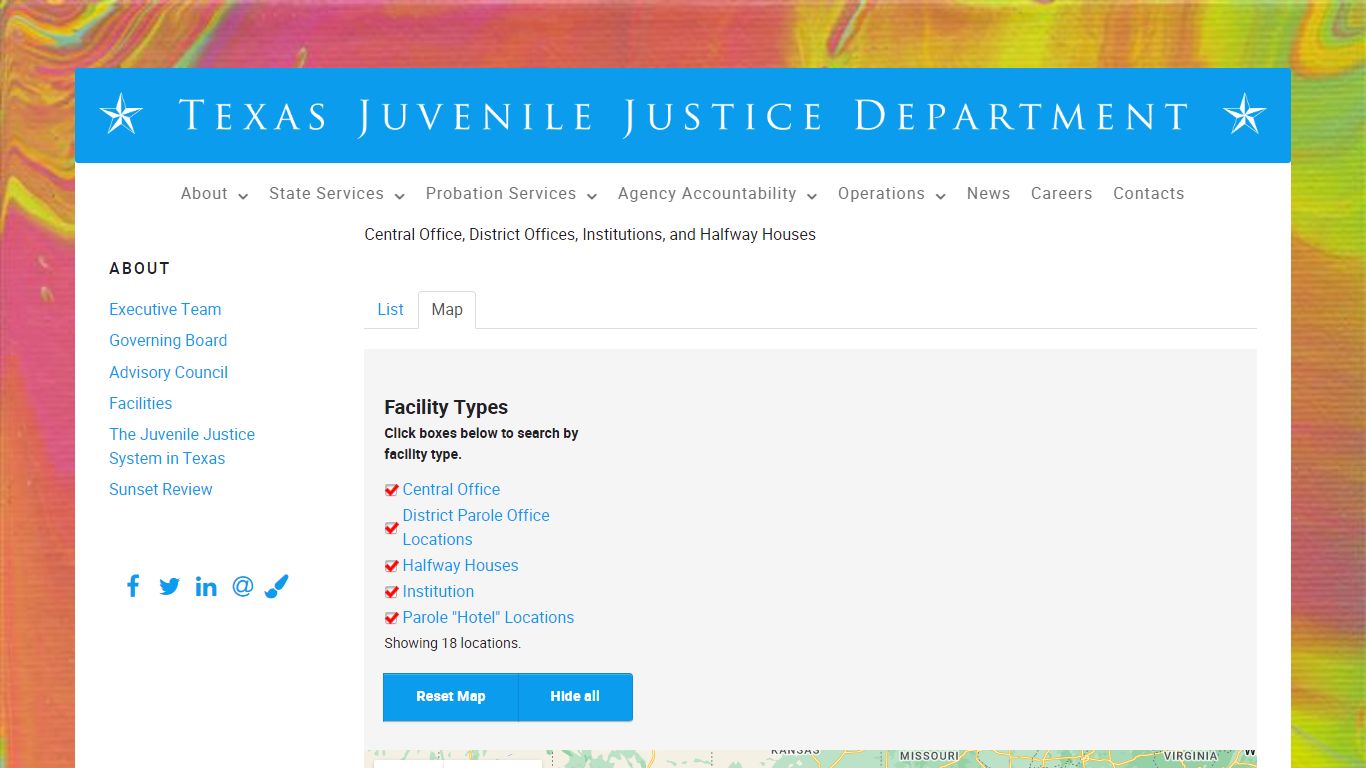Open the About menu label
This screenshot has width=1366, height=768.
pos(204,194)
